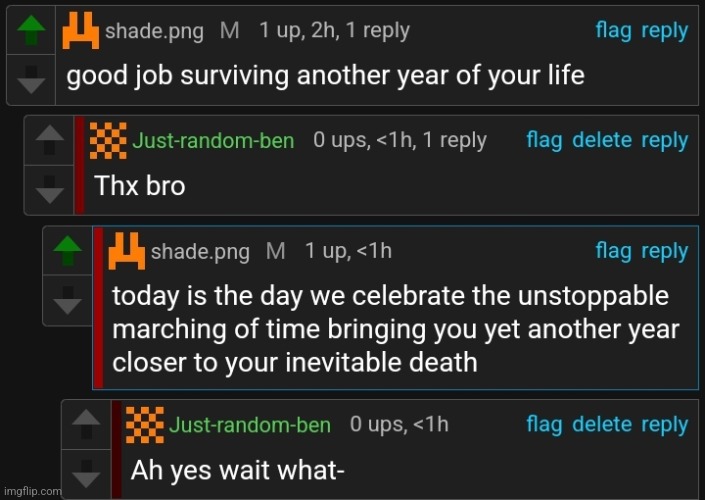Reply to the 'inevitable death' comment
The image size is (705, 500).
pos(665,251)
